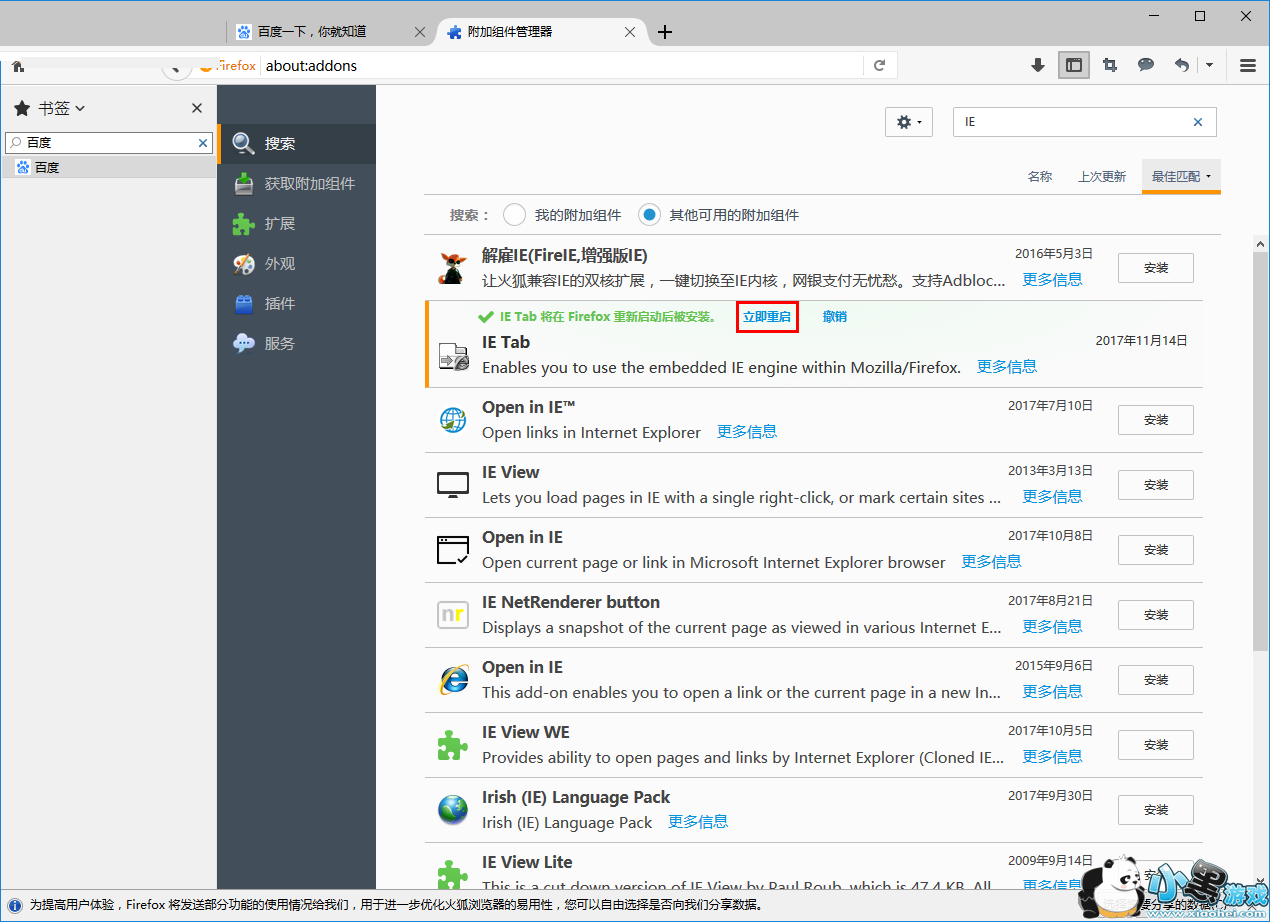The width and height of the screenshot is (1270, 922).
Task: Sort results by 上次更新
Action: (1102, 176)
